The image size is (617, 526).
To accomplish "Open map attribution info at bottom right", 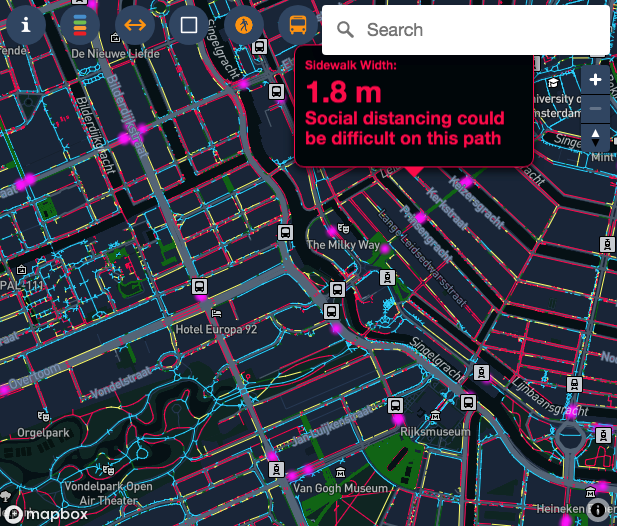I will pos(597,510).
